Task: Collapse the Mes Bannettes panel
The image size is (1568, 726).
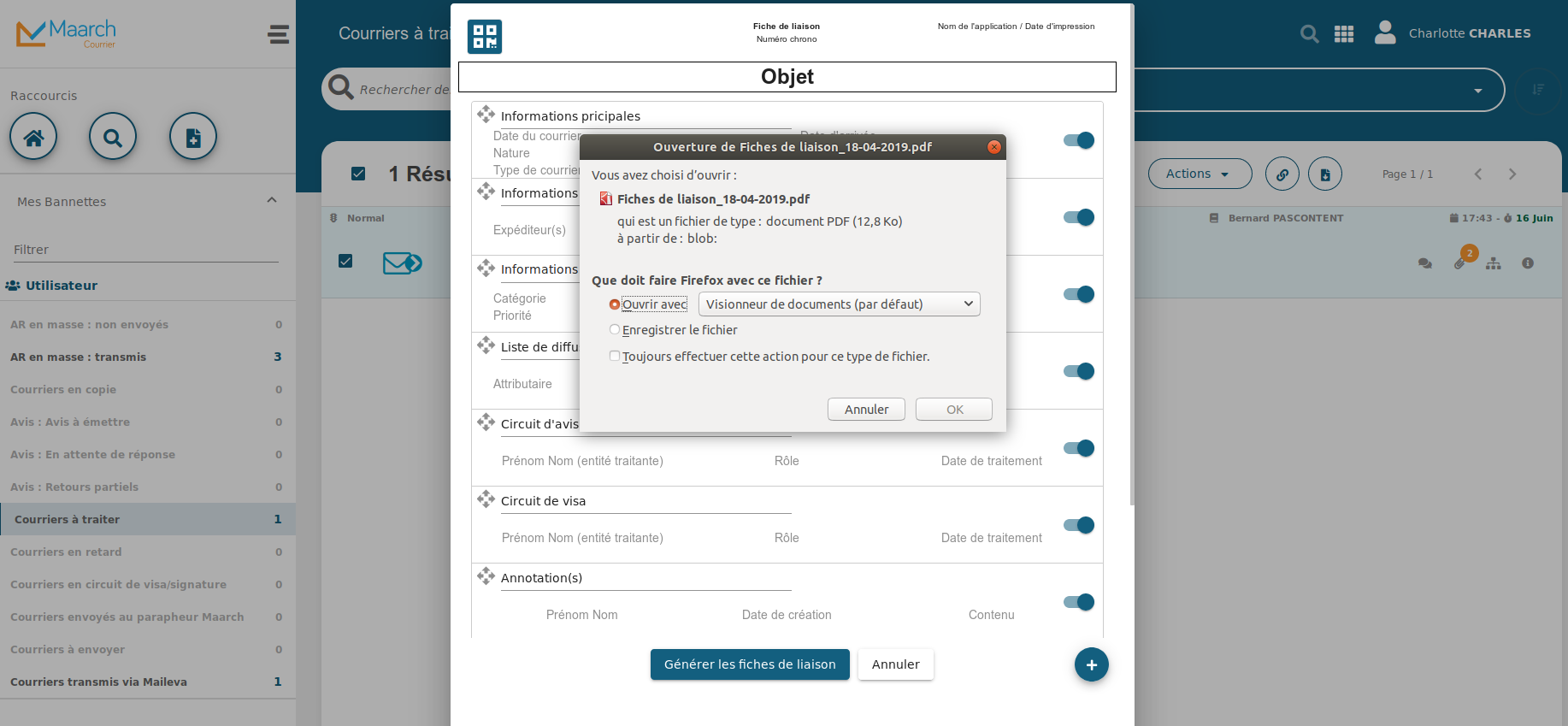Action: (x=272, y=201)
